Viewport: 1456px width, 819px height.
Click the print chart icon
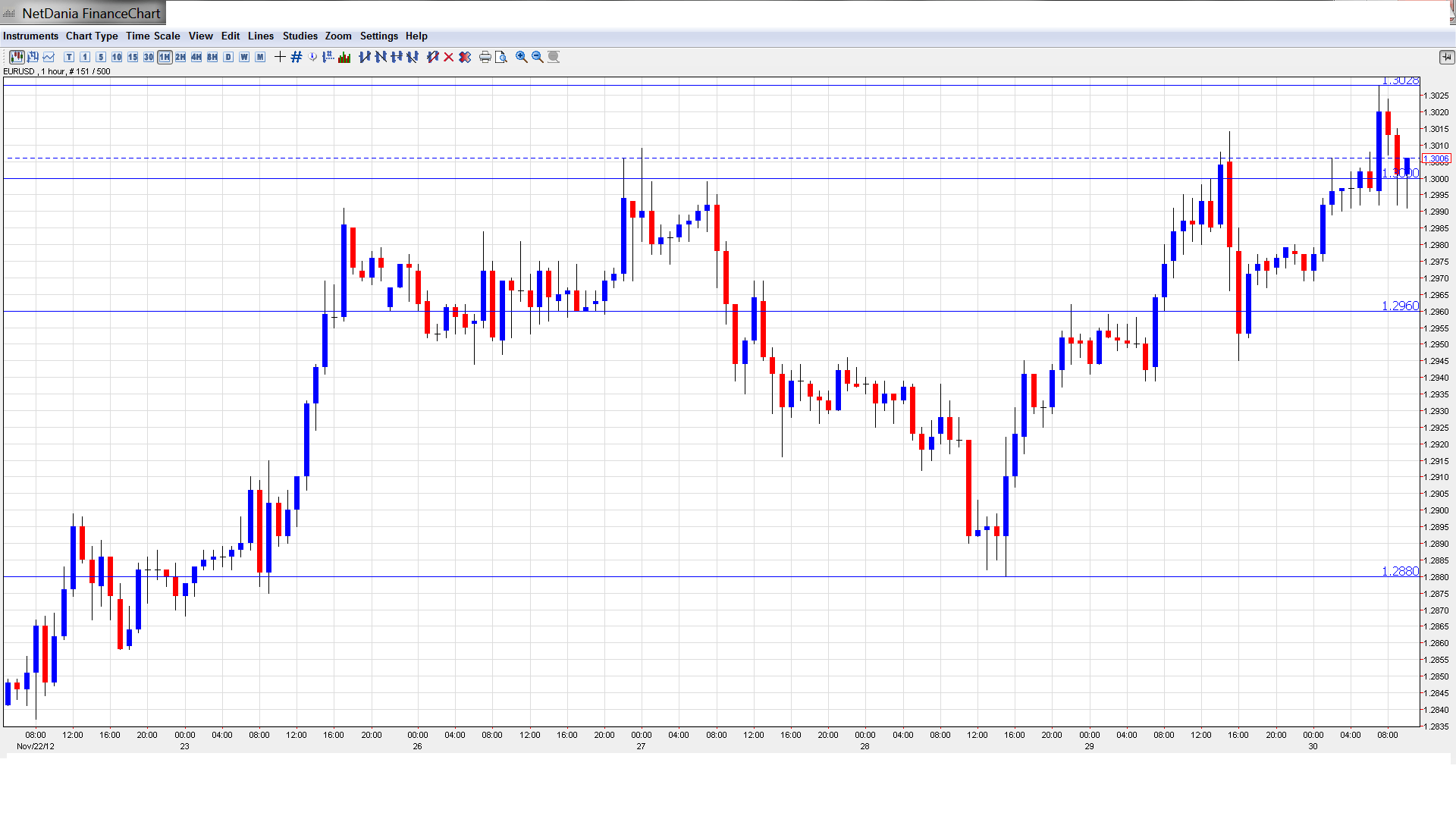(485, 57)
